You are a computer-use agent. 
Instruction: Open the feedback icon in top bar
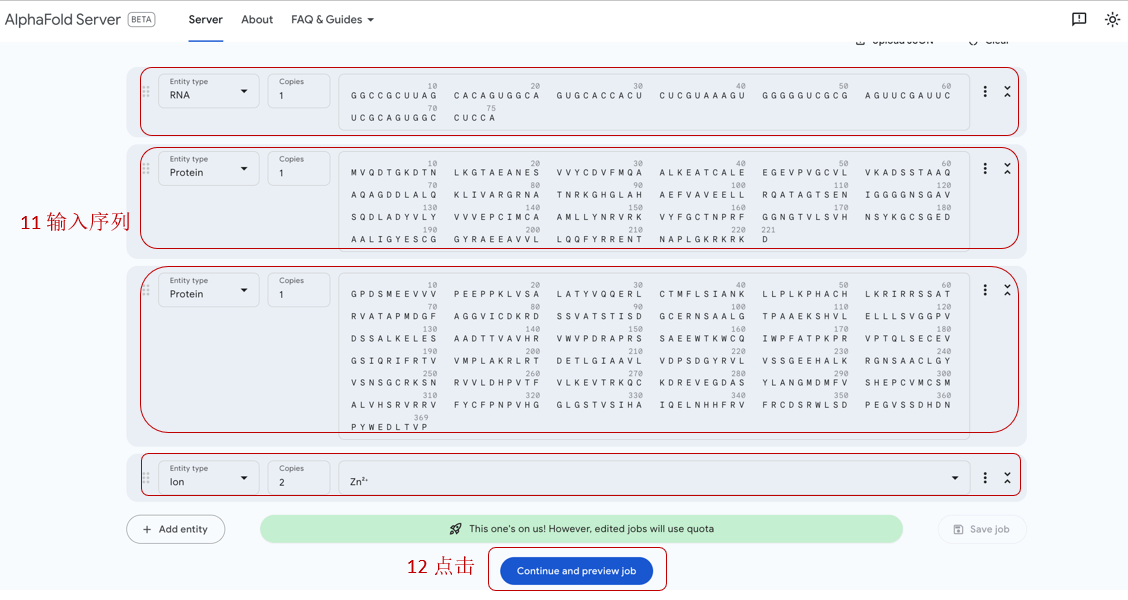tap(1079, 19)
